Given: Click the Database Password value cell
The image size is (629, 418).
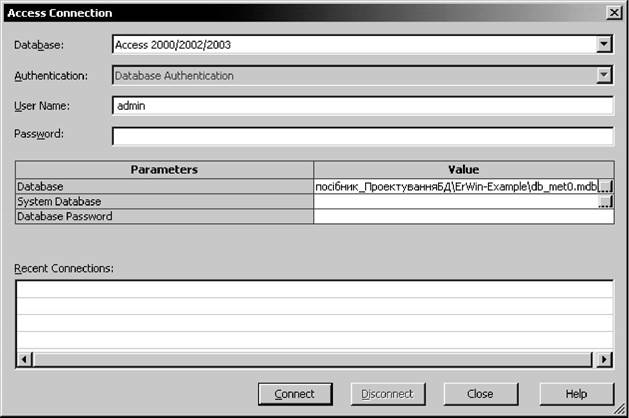Looking at the screenshot, I should click(x=463, y=216).
